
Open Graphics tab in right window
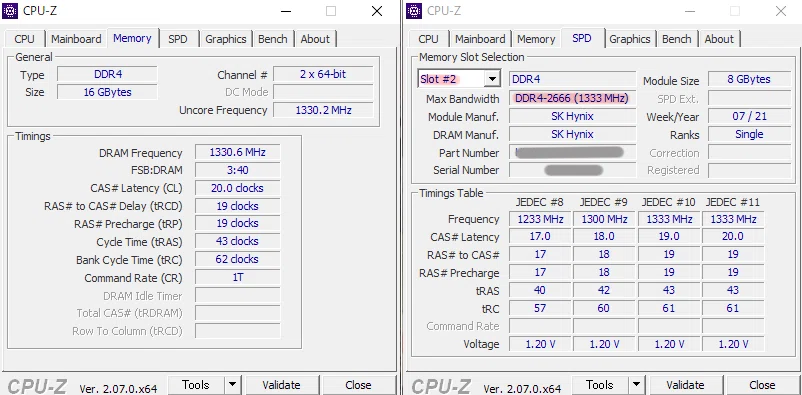pyautogui.click(x=630, y=39)
